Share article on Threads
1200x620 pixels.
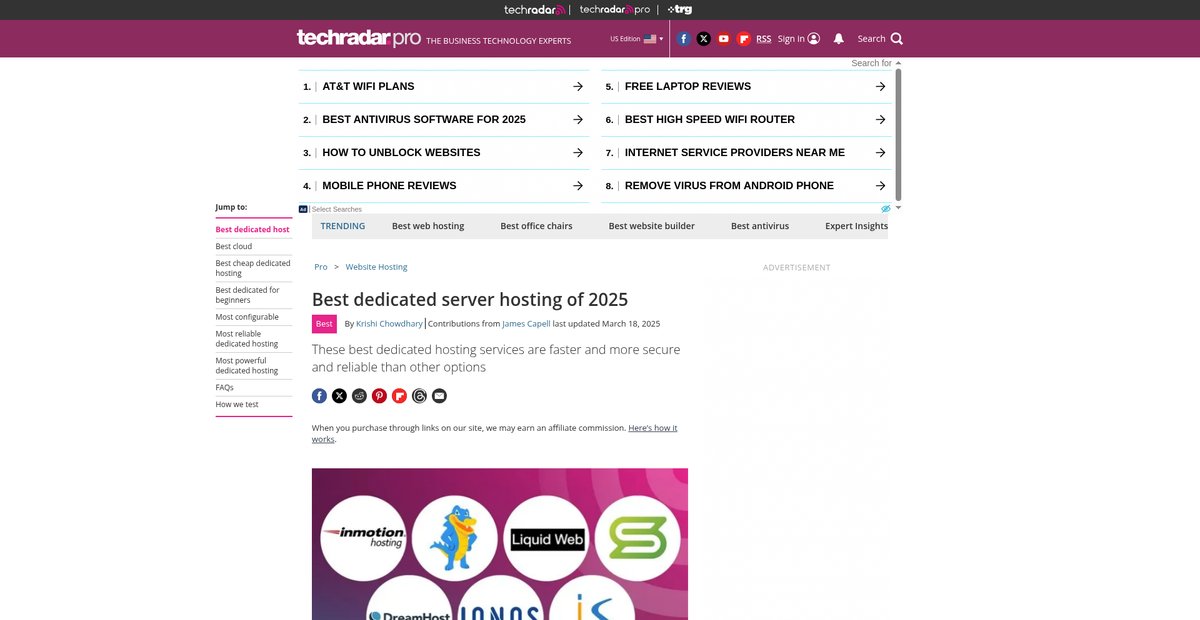tap(419, 396)
